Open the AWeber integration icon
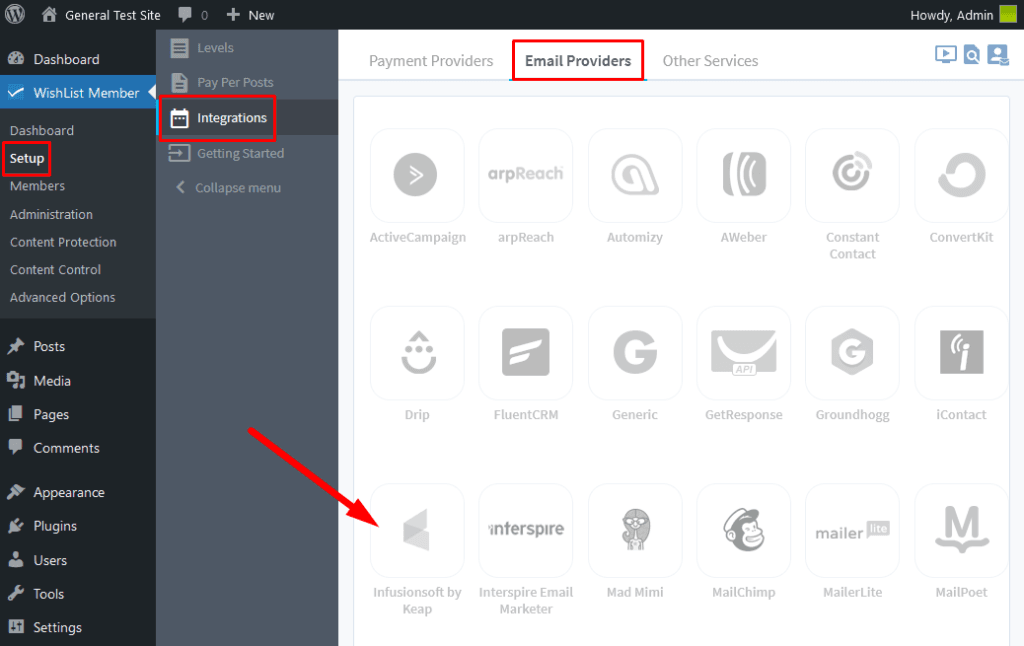 click(x=744, y=175)
